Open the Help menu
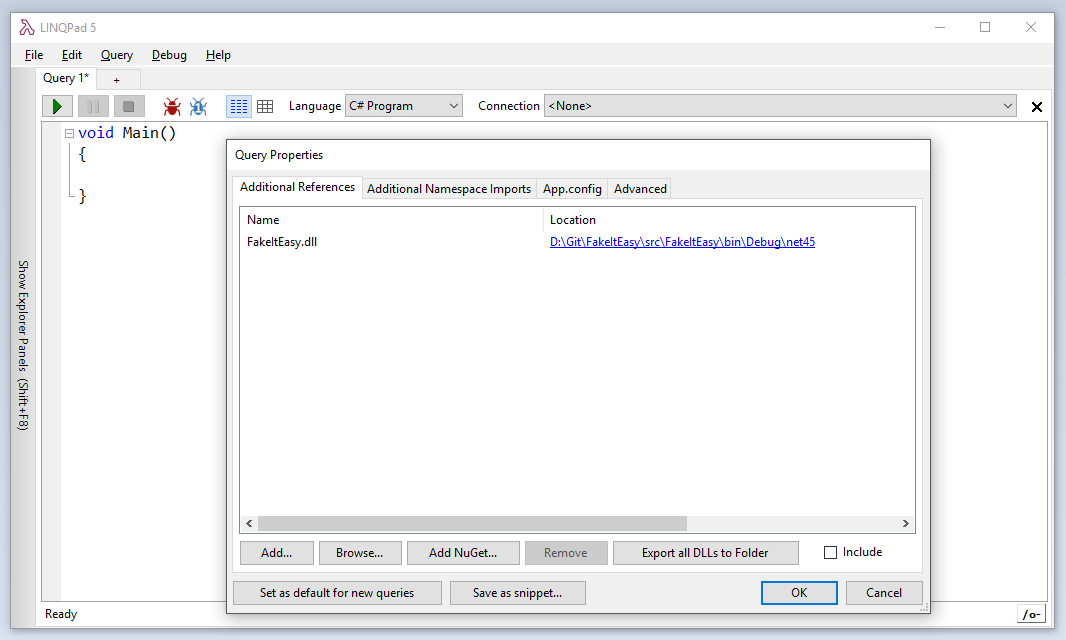 tap(218, 55)
